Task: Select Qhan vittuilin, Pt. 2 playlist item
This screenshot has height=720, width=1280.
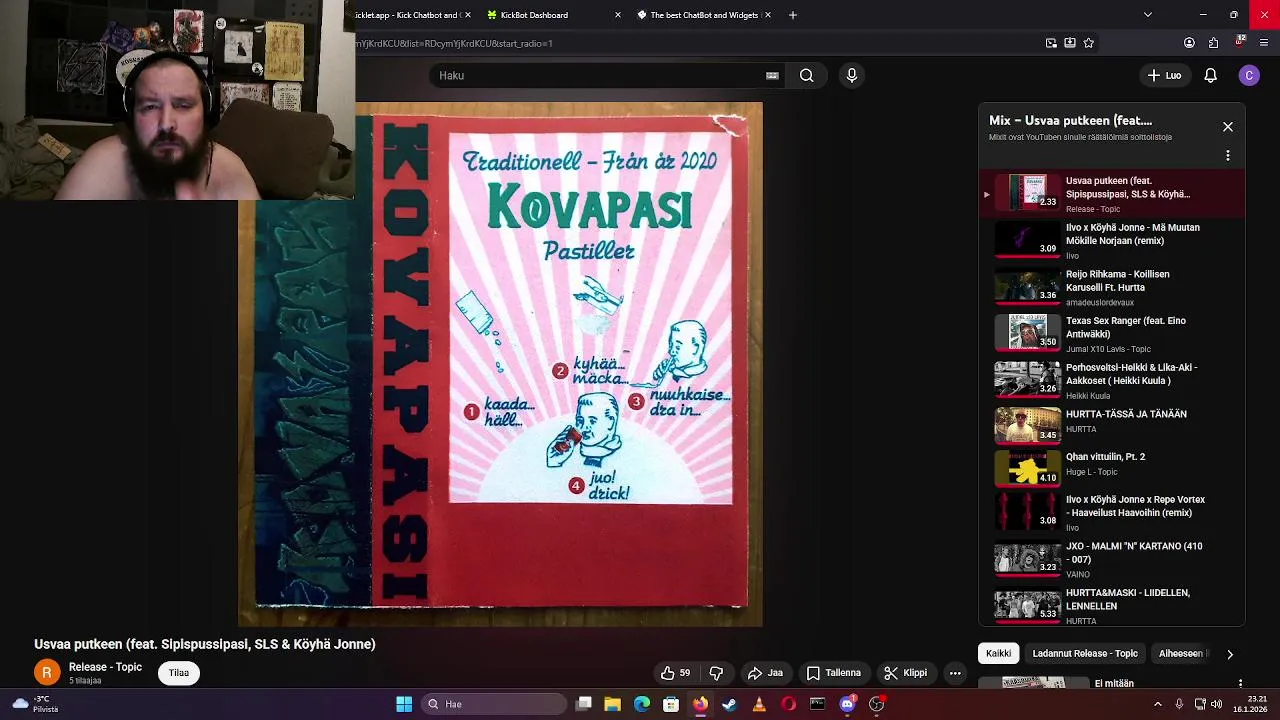Action: (x=1112, y=467)
